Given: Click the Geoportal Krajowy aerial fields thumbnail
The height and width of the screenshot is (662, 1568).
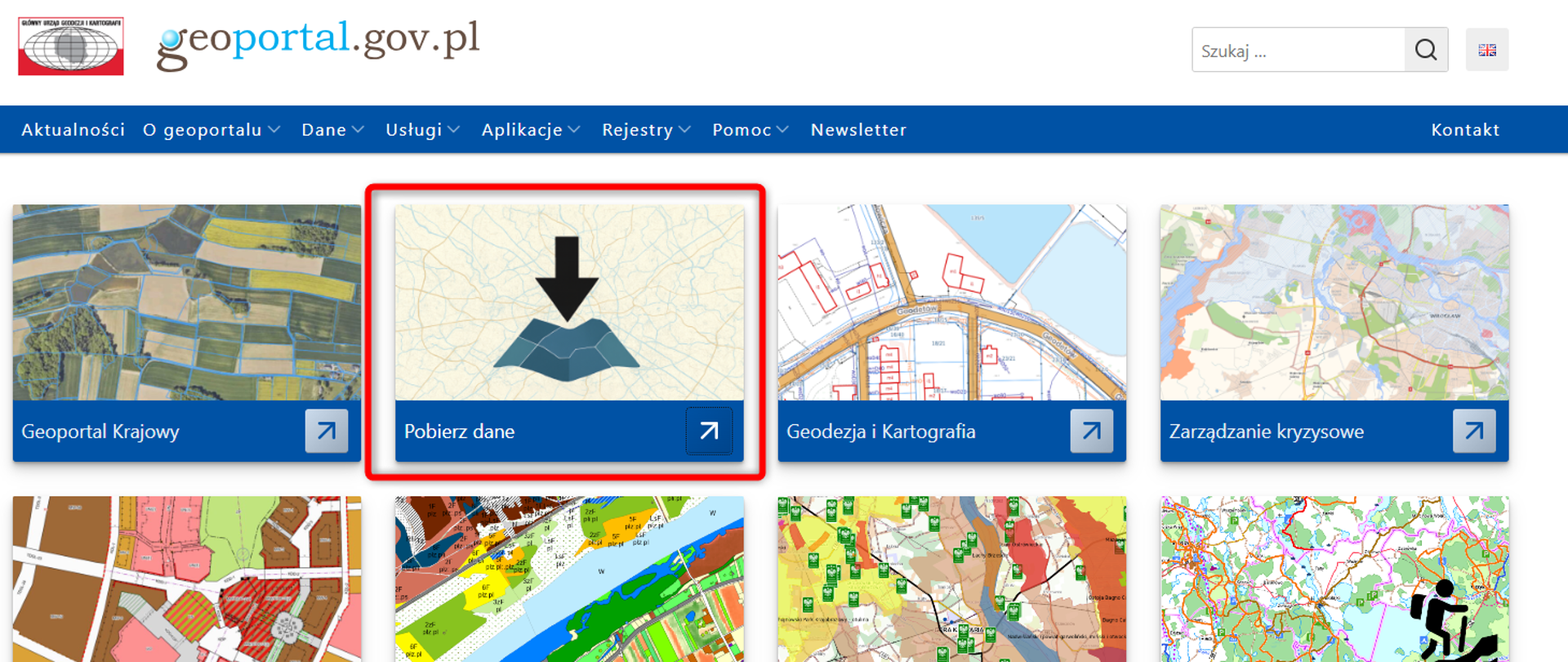Looking at the screenshot, I should point(187,302).
